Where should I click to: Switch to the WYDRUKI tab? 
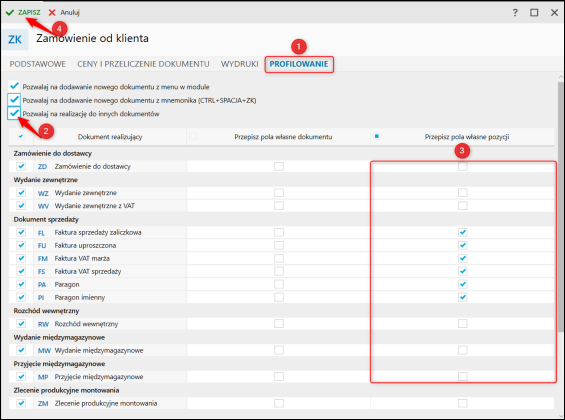tap(239, 64)
